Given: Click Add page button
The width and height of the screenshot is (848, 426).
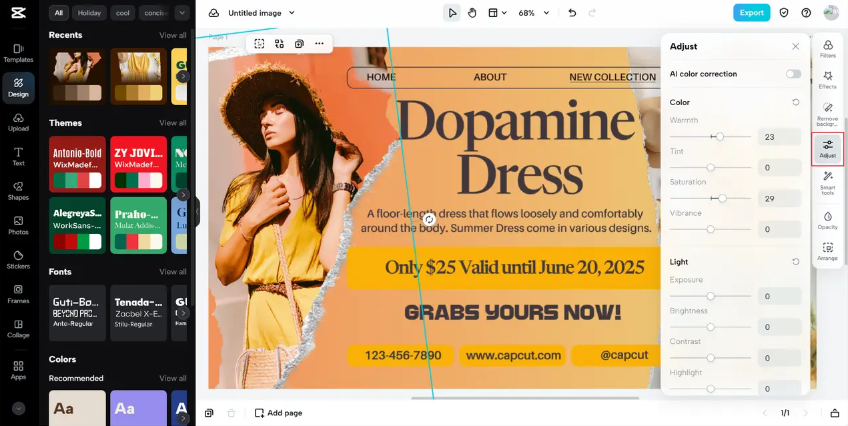Looking at the screenshot, I should pos(279,413).
